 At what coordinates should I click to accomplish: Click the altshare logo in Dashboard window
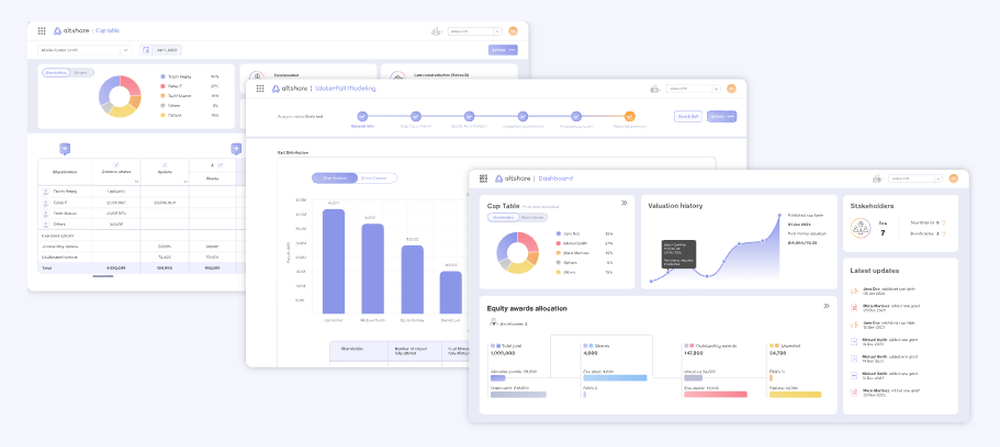513,179
